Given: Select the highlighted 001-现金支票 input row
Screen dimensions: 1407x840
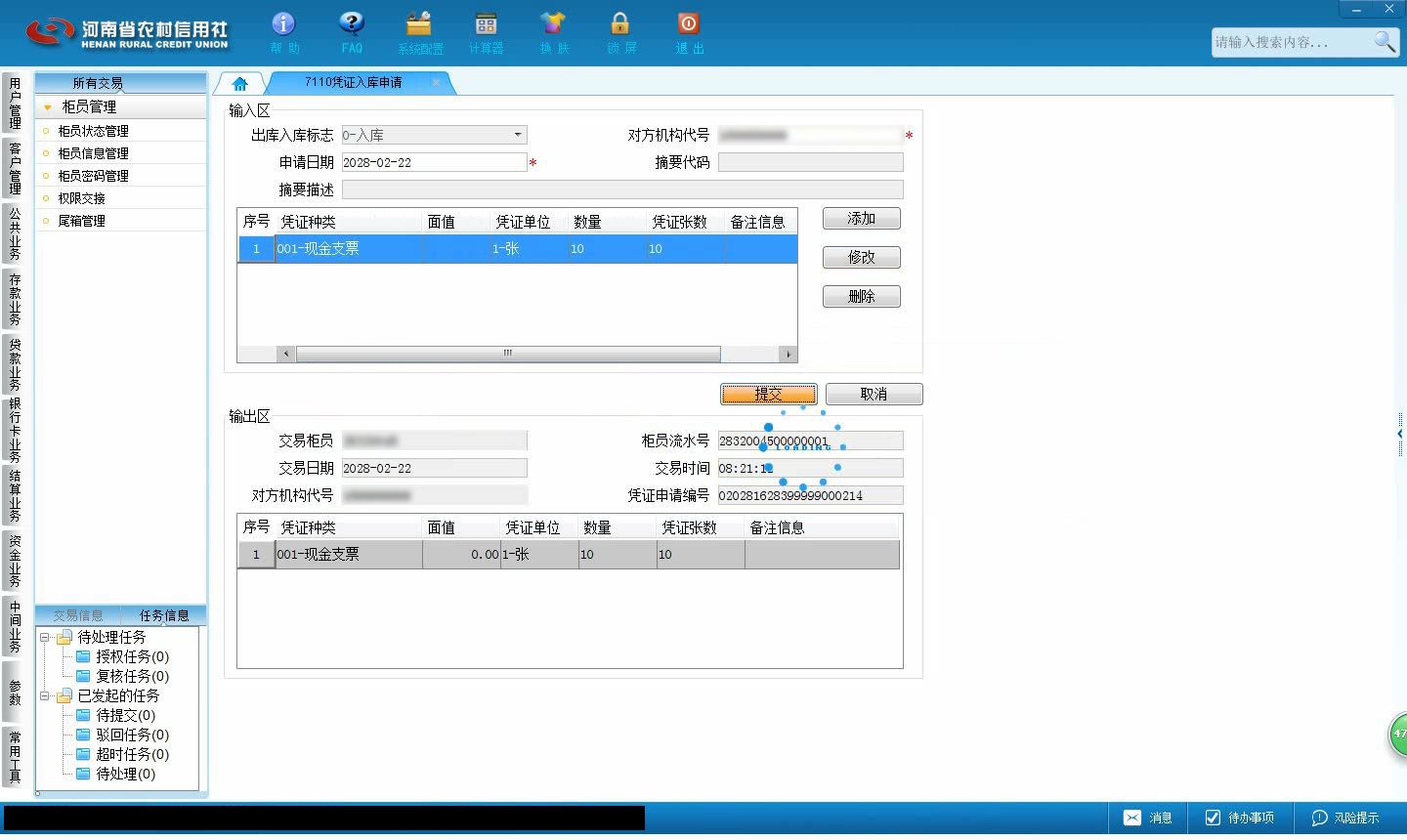Looking at the screenshot, I should (518, 249).
